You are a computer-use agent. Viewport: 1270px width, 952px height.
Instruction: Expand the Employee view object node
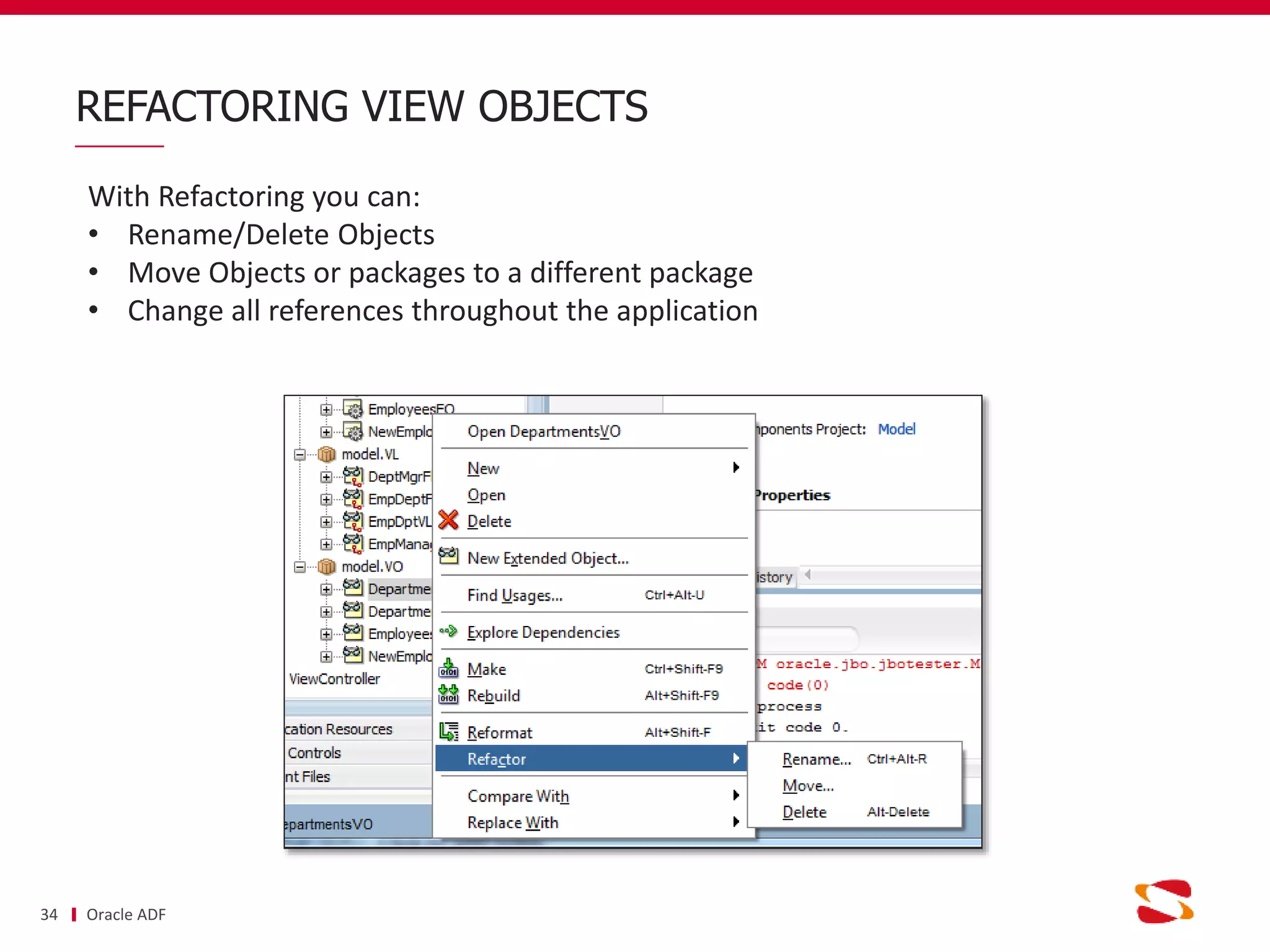point(326,634)
